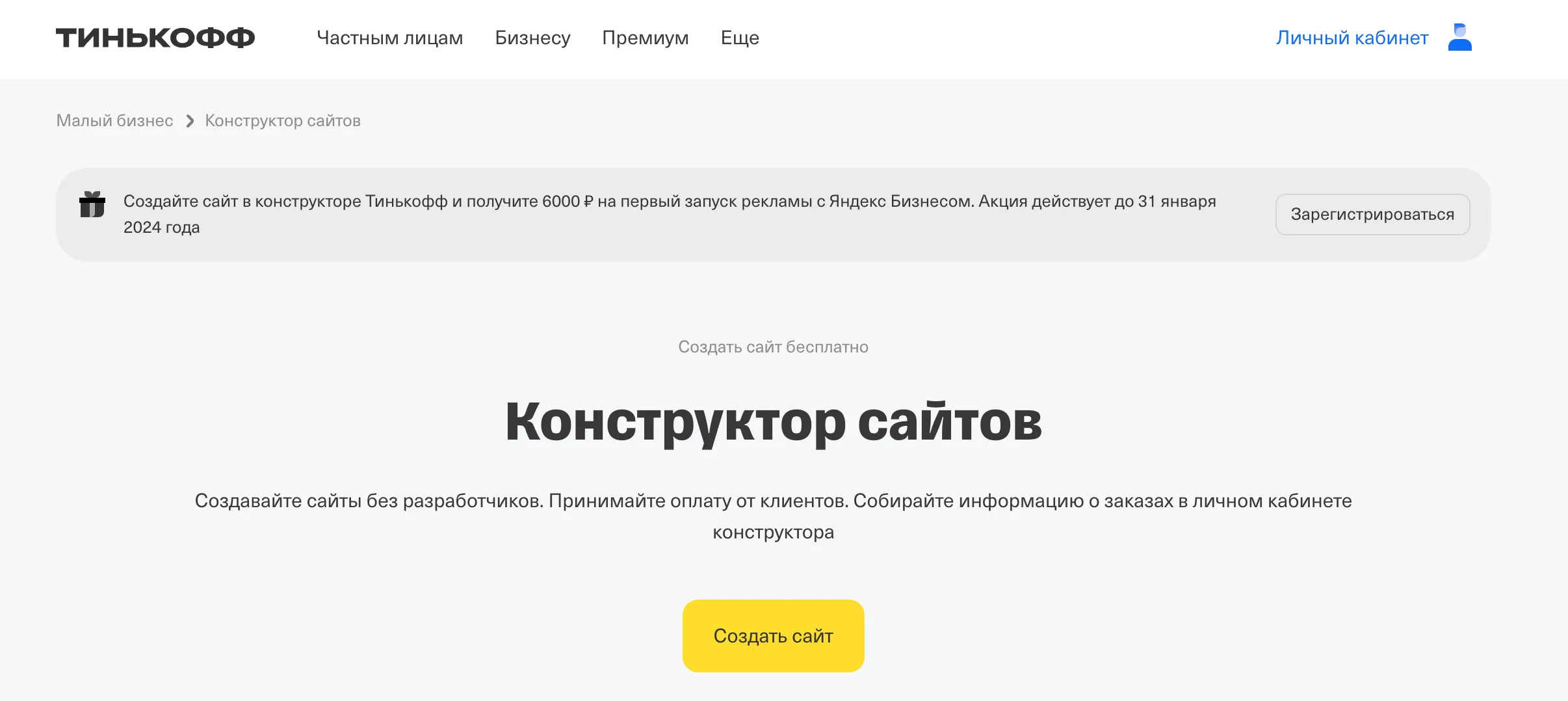Screen dimensions: 1568x701
Task: Click the avatar silhouette next to Личный кабинет
Action: [x=1460, y=37]
